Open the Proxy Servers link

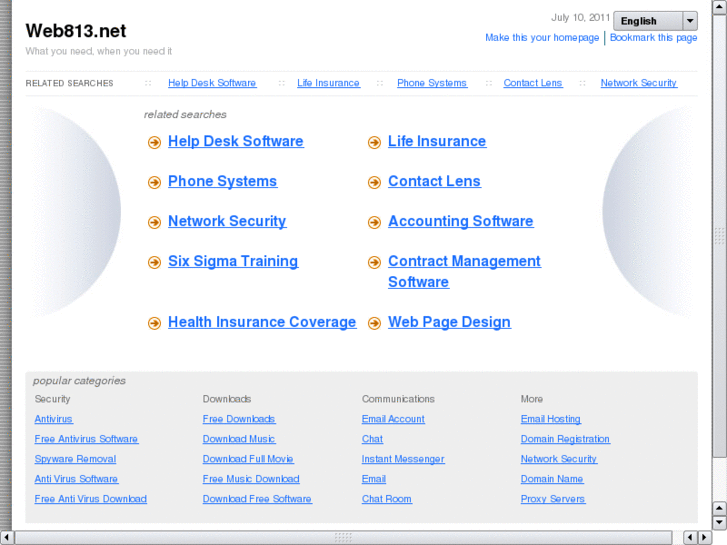pos(553,499)
